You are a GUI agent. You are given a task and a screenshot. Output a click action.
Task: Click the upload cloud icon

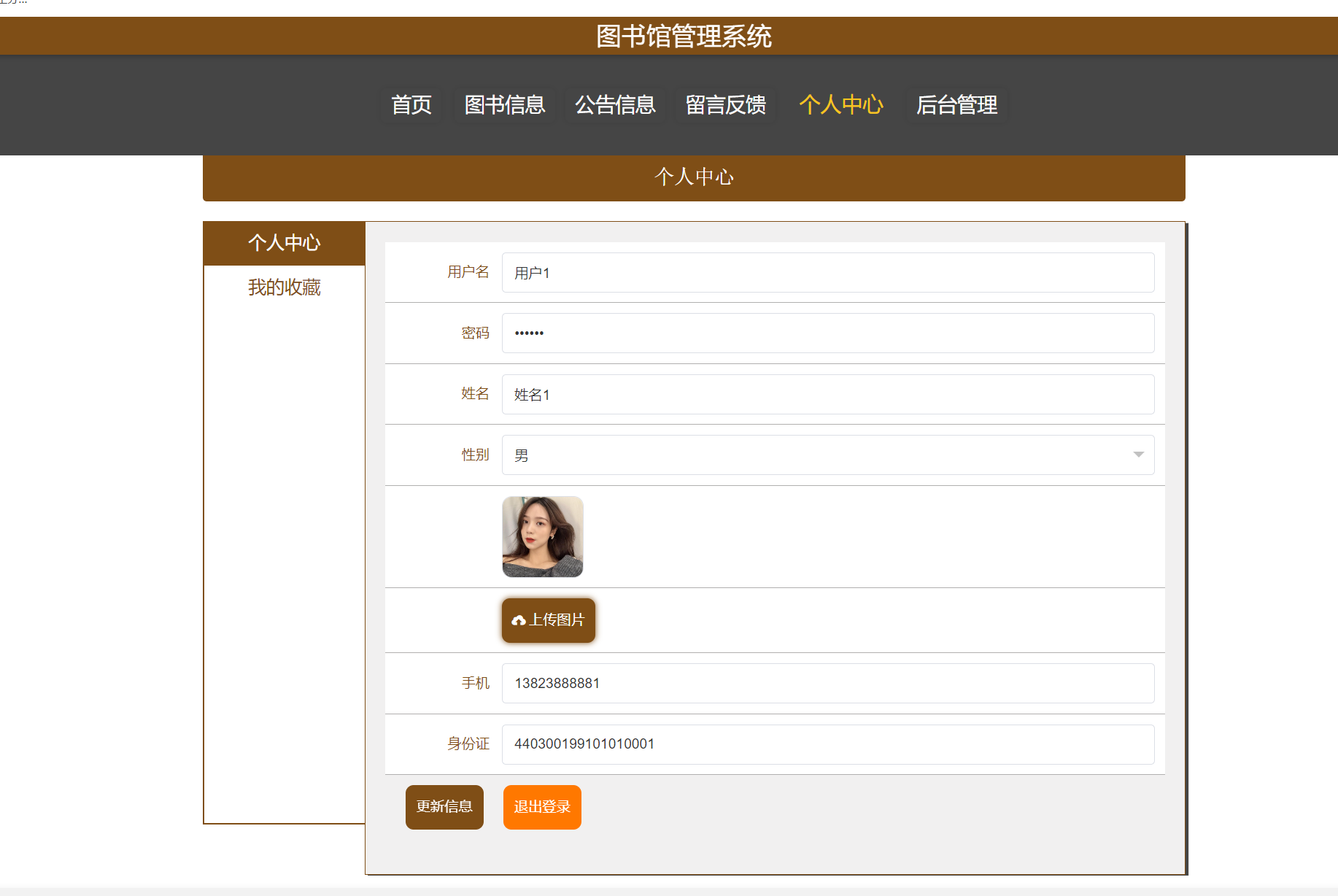(x=519, y=620)
